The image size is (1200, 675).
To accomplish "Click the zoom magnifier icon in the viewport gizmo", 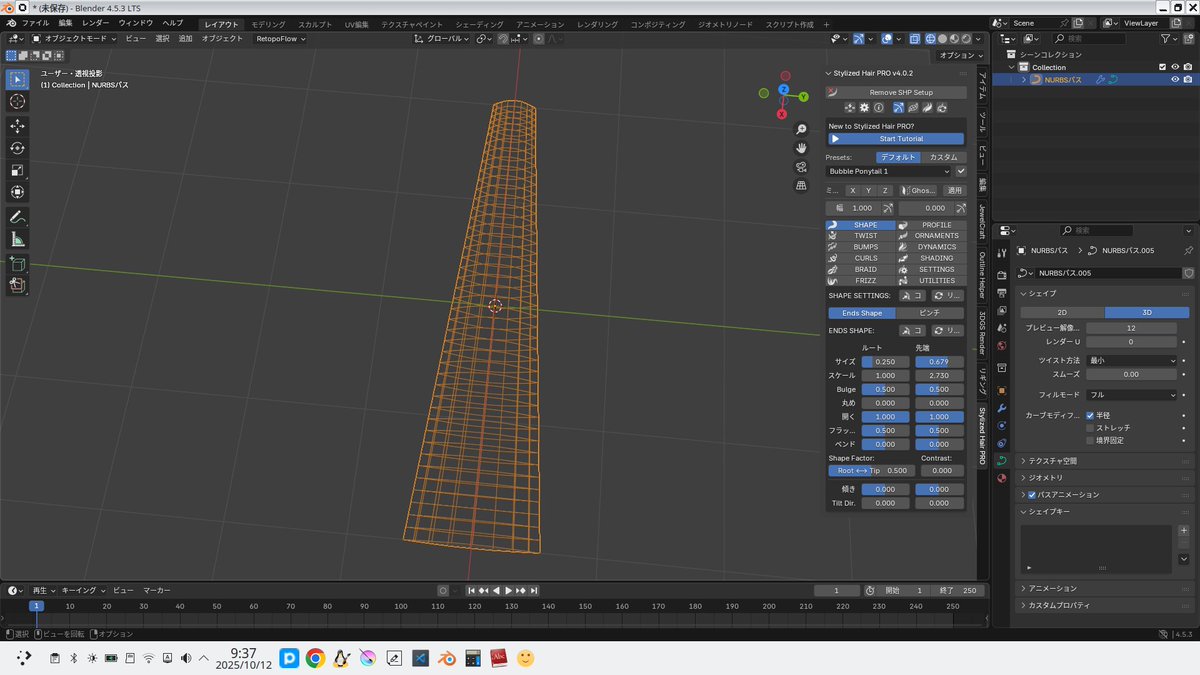I will 801,129.
